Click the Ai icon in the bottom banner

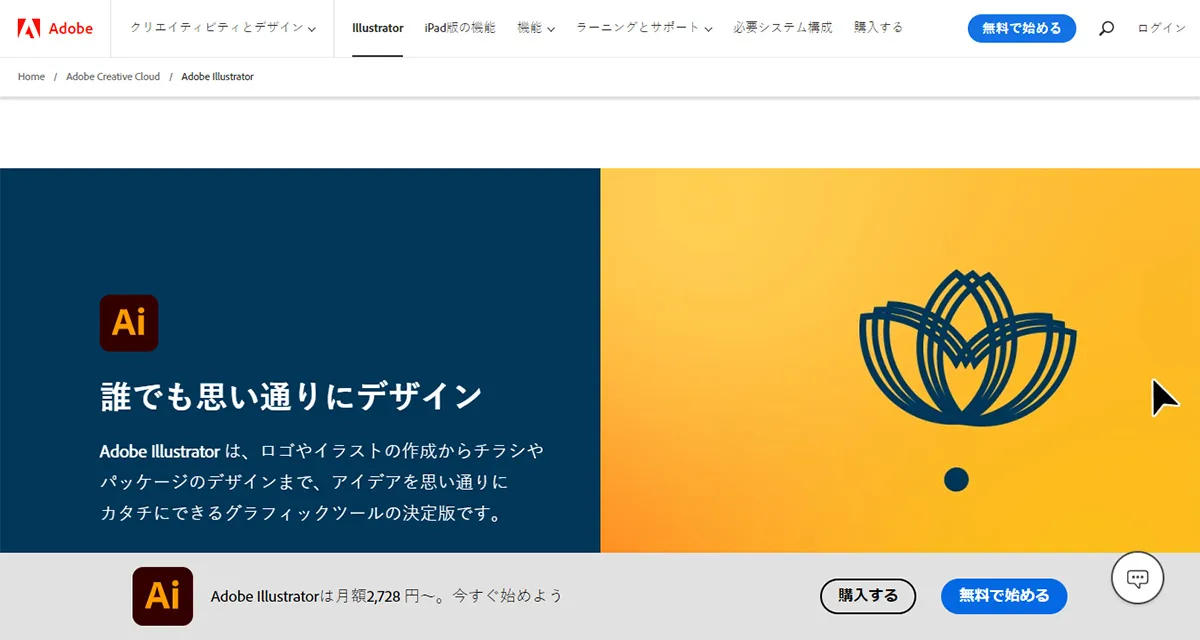(x=163, y=596)
